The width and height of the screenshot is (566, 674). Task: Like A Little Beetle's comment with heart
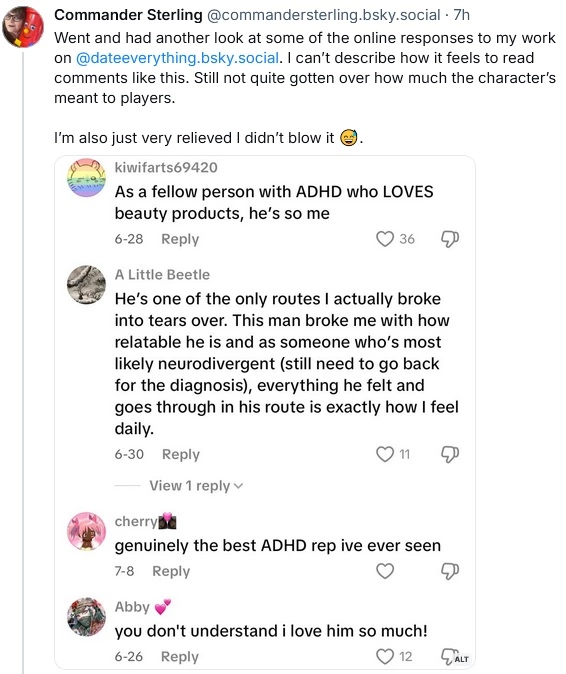(385, 454)
